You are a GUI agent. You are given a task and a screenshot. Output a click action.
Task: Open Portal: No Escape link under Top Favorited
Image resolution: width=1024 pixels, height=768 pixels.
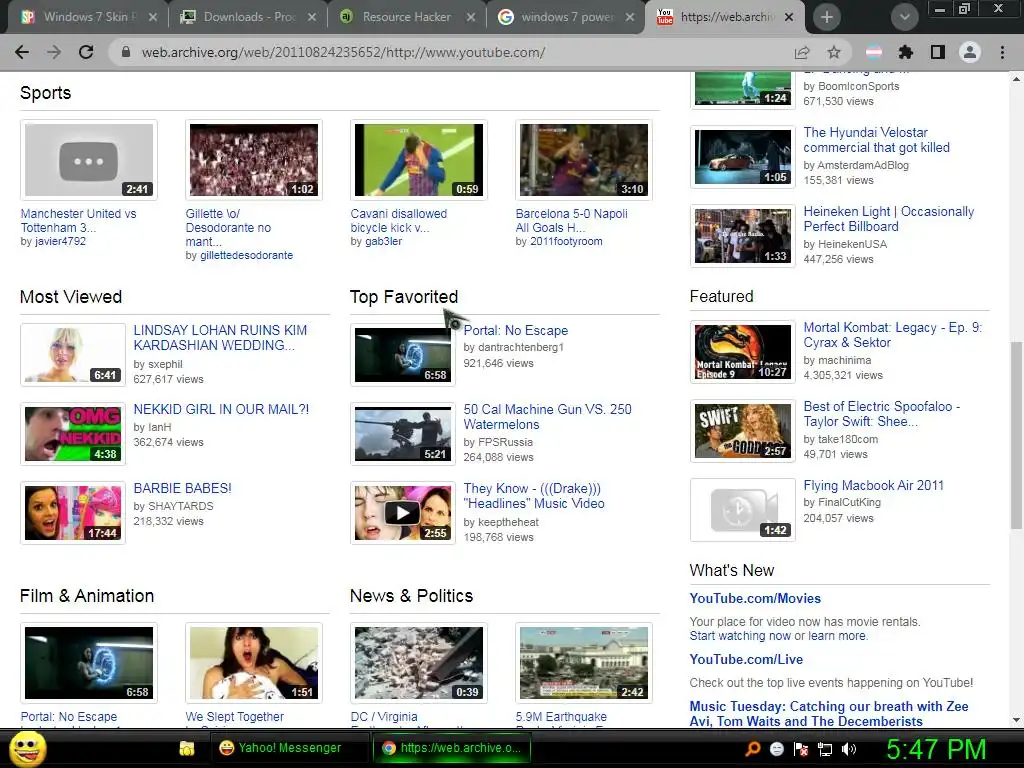pyautogui.click(x=516, y=330)
